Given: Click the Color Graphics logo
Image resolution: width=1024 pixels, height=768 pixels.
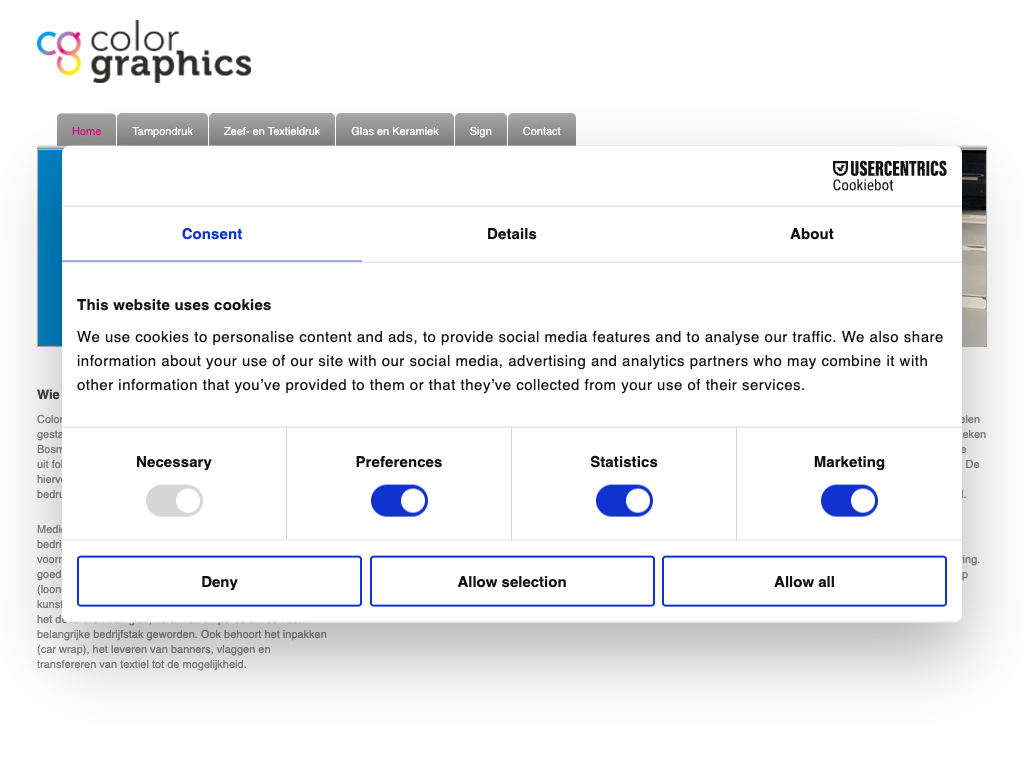Looking at the screenshot, I should click(x=144, y=52).
